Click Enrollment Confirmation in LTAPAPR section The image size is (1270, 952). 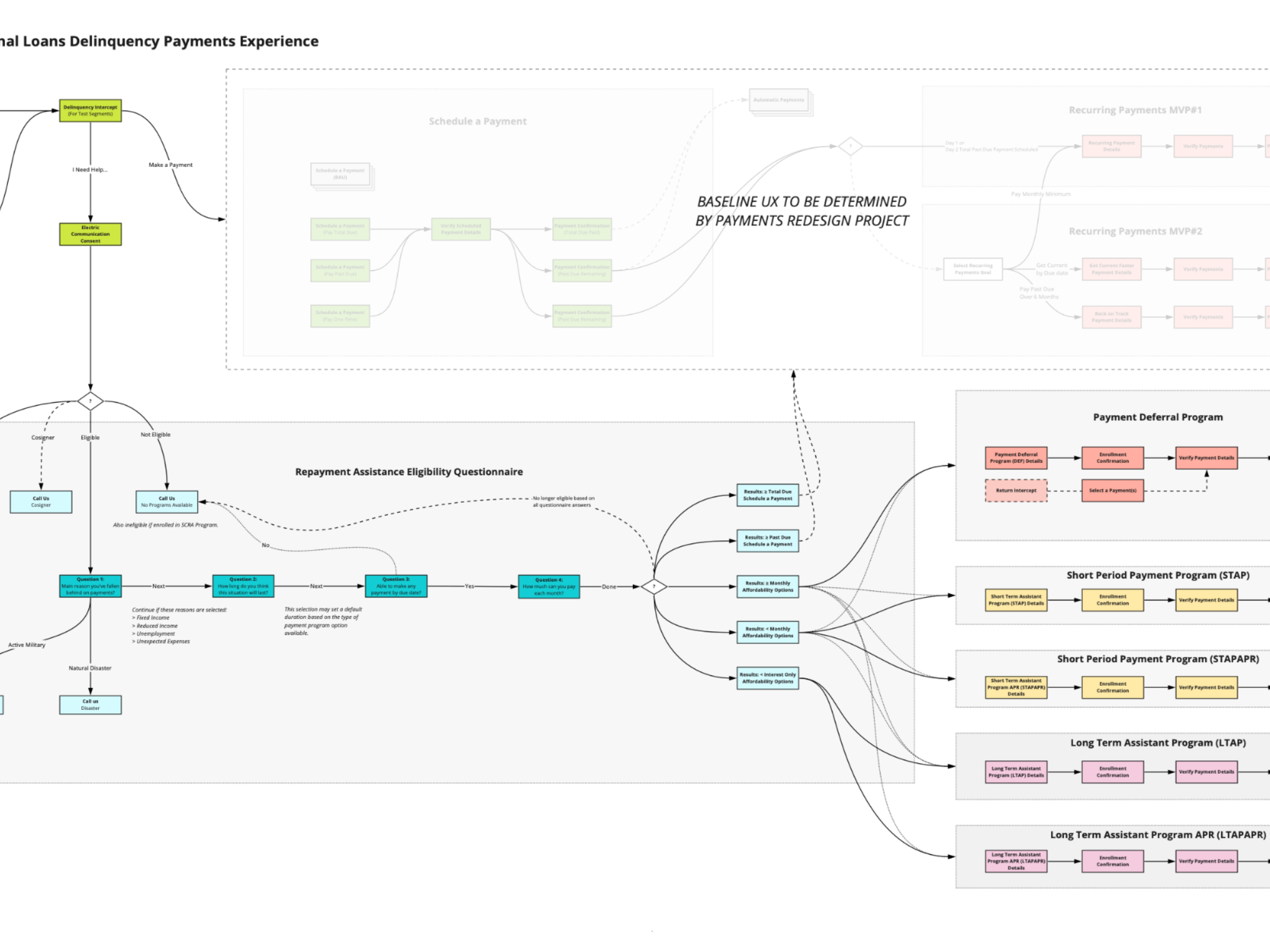tap(1112, 861)
